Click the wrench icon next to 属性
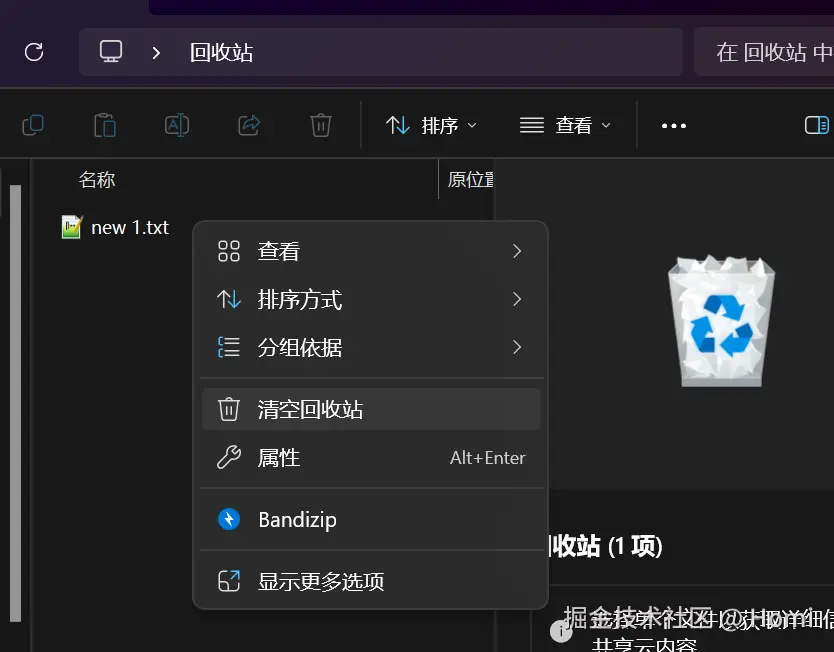The image size is (834, 652). coord(229,457)
